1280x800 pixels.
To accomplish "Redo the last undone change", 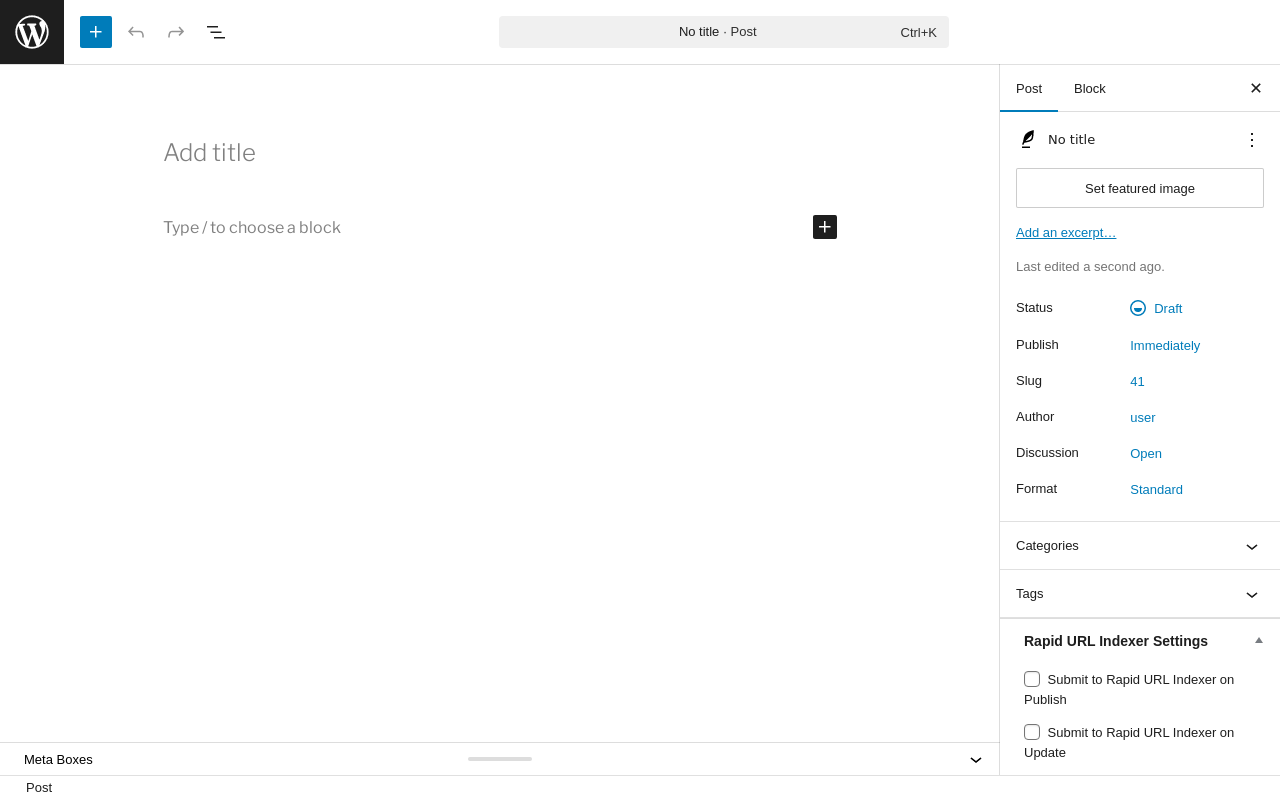I will (176, 32).
